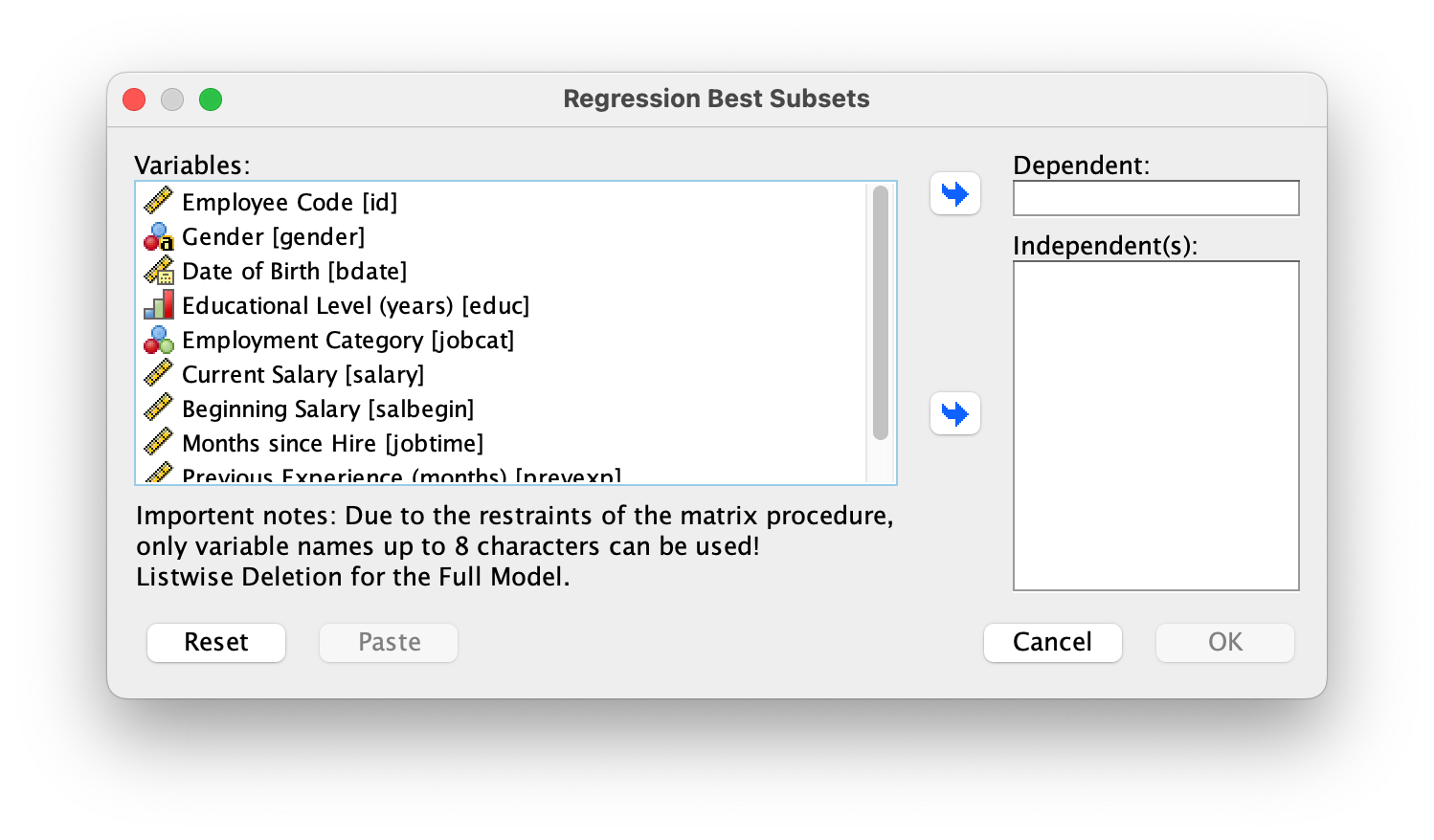Select the Previous Experience (months) variable
The height and width of the screenshot is (840, 1434).
pos(402,474)
